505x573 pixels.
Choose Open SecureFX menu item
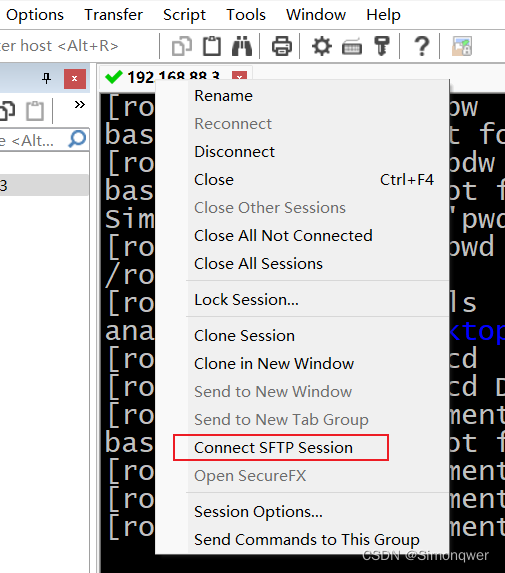[303, 476]
